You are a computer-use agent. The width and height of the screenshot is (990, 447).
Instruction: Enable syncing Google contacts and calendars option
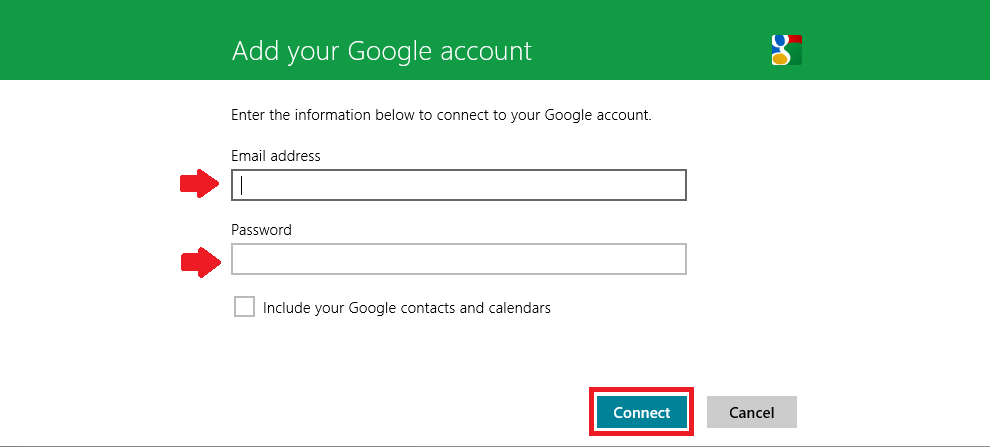tap(244, 307)
